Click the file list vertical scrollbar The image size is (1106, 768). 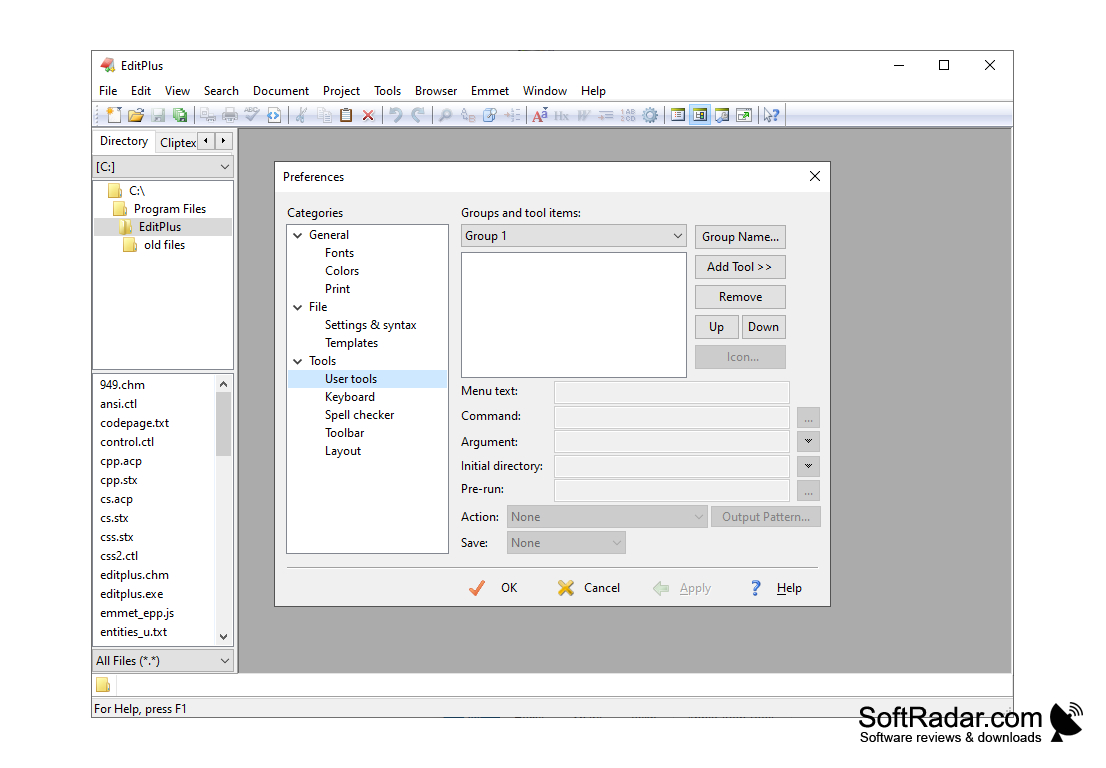[223, 510]
